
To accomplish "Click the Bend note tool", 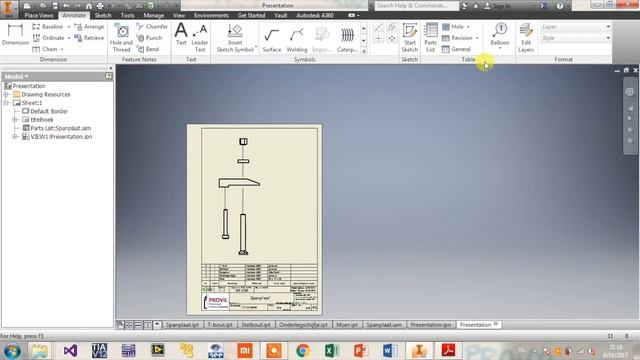I will (148, 49).
